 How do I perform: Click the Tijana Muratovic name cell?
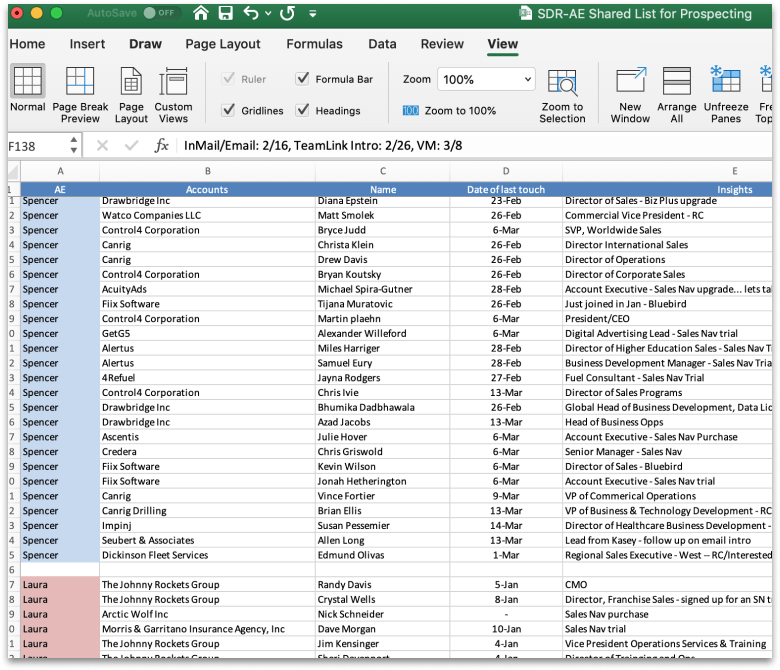tap(383, 304)
